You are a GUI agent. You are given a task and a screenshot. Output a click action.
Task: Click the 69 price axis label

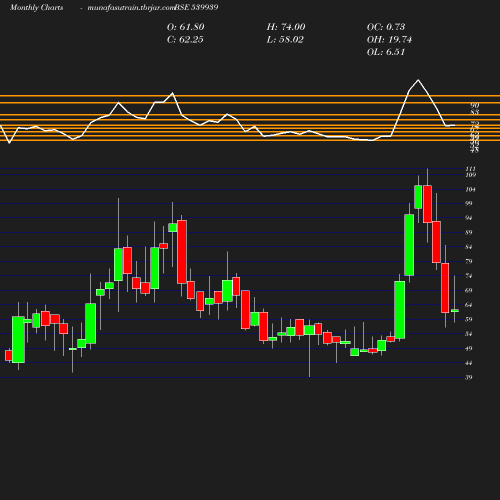pos(469,291)
